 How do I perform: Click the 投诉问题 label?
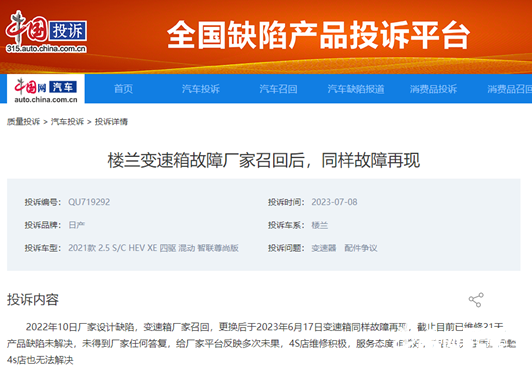[286, 248]
